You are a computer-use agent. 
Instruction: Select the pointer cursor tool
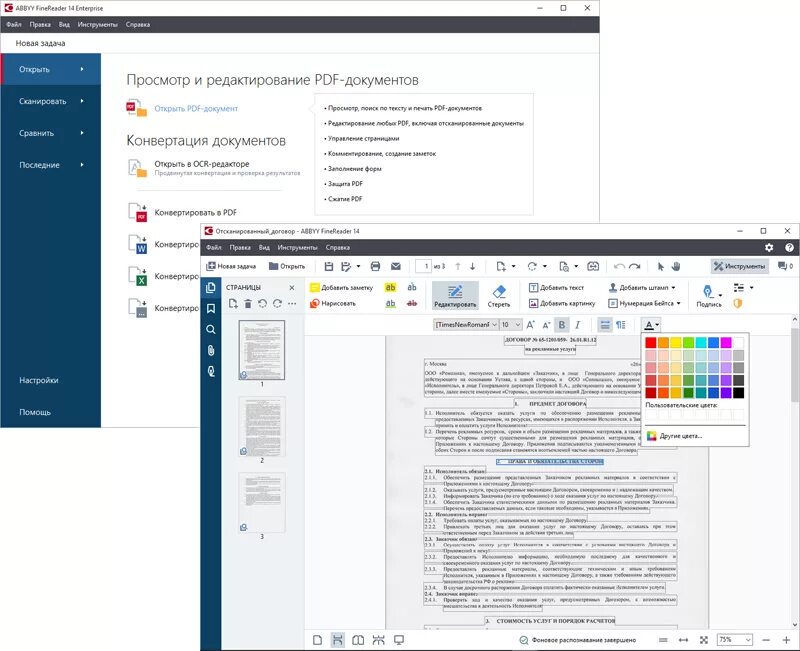point(661,266)
